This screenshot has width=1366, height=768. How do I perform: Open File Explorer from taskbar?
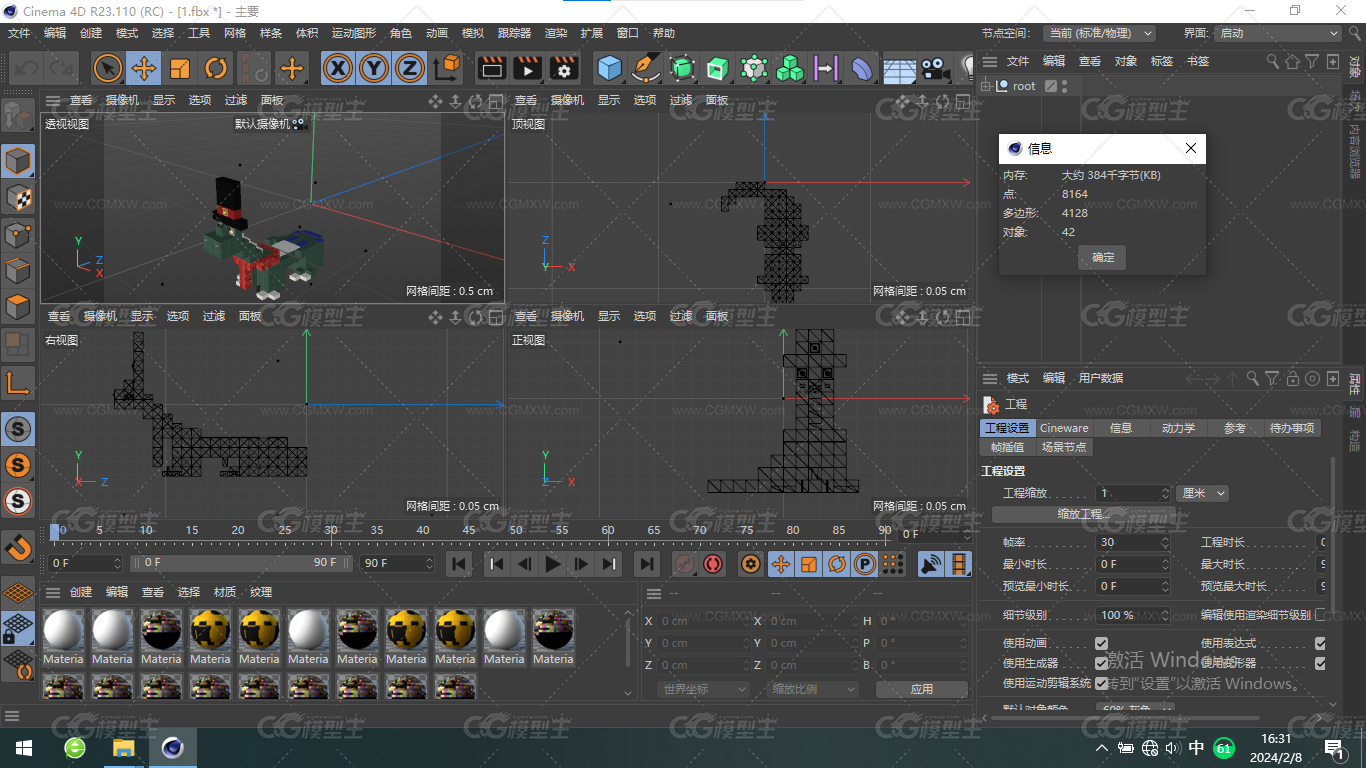tap(123, 748)
